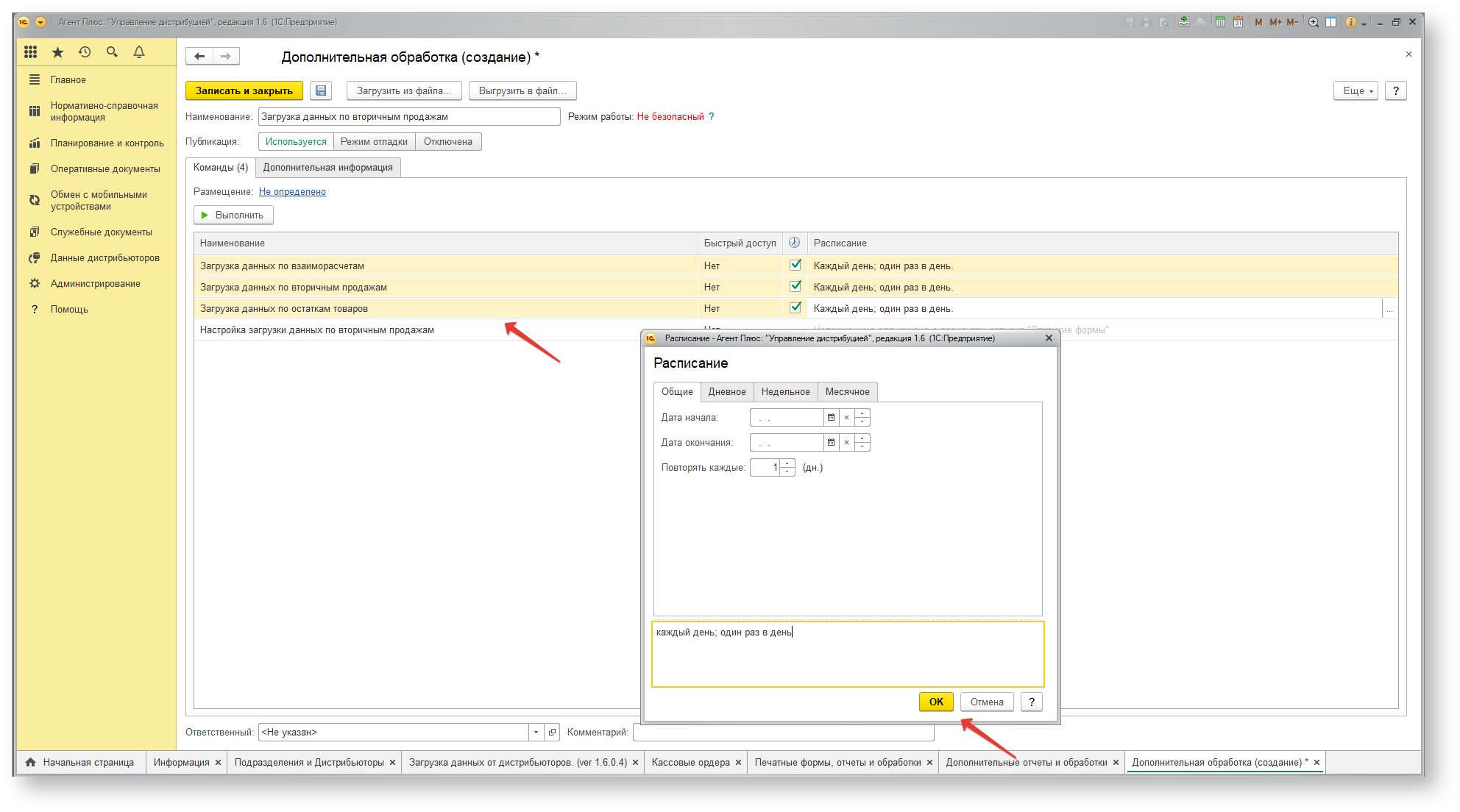Clear Дата начала with x button
Viewport: 1460px width, 812px height.
[x=846, y=418]
